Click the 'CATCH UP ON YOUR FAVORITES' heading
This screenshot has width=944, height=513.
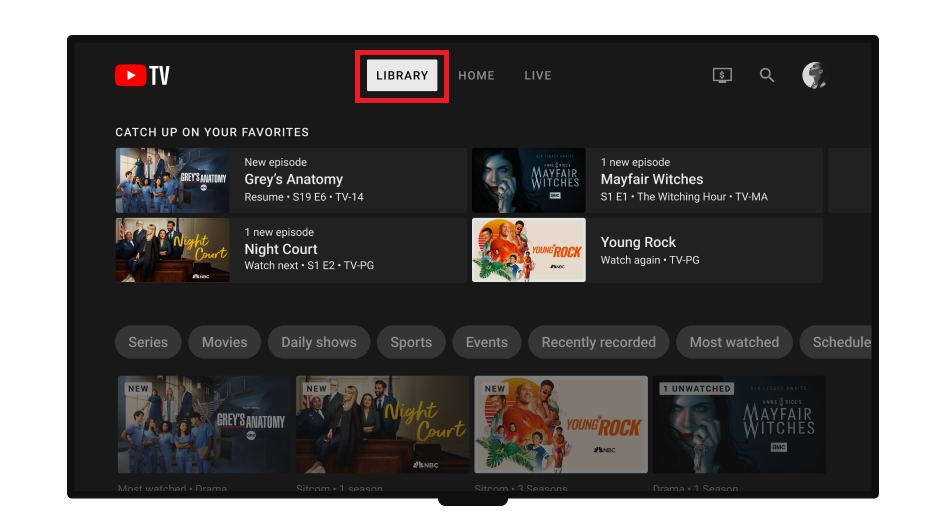pyautogui.click(x=212, y=132)
